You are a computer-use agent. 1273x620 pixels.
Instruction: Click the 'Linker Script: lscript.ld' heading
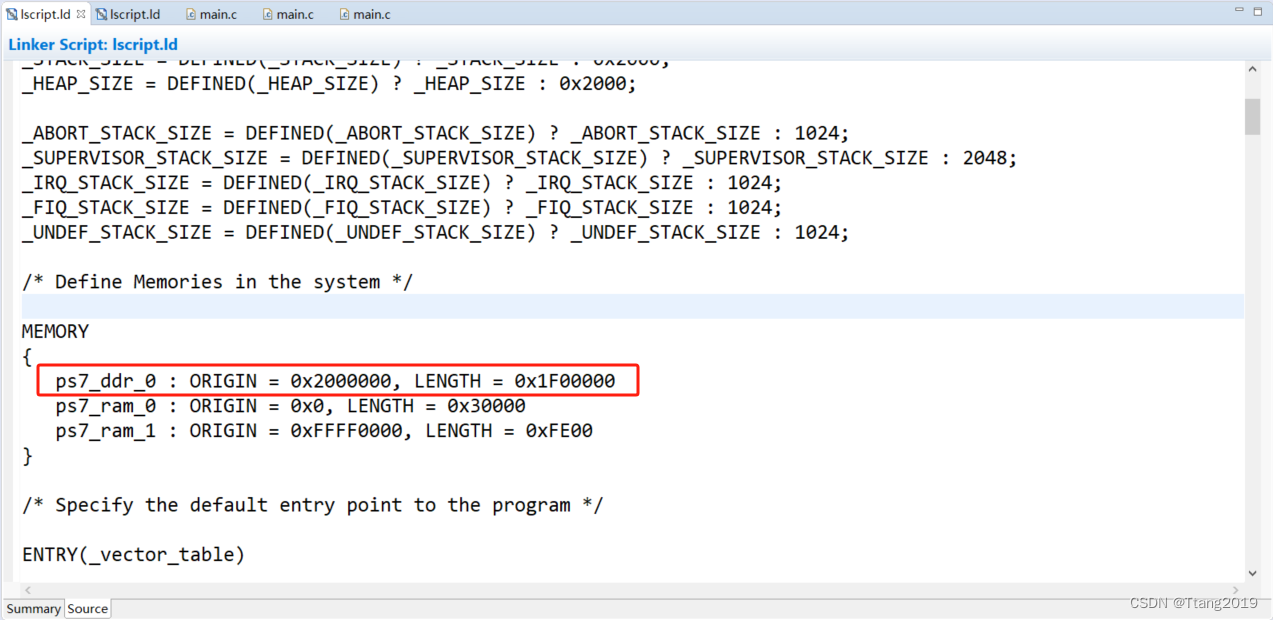[x=93, y=45]
